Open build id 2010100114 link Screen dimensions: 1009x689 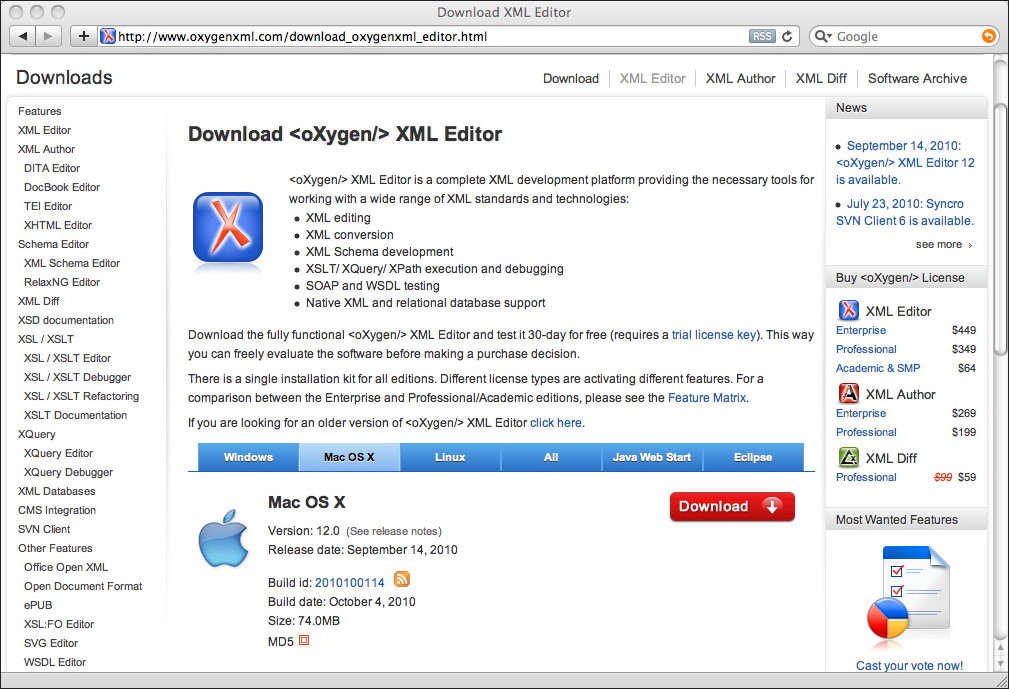tap(349, 583)
